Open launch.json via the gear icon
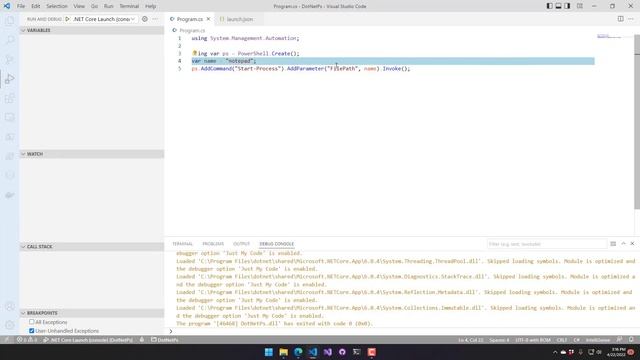 click(144, 19)
